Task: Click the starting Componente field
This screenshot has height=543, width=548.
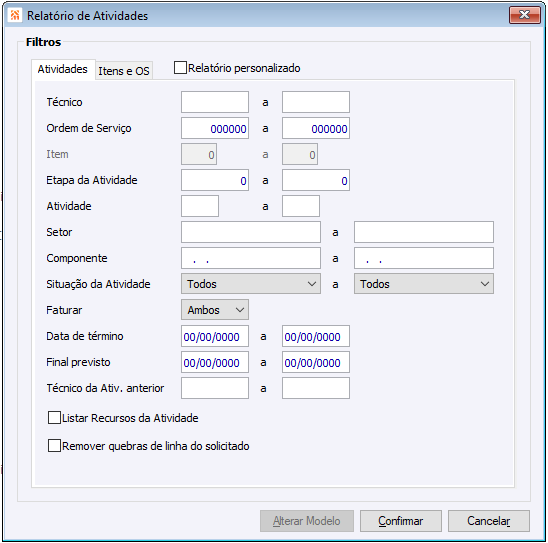Action: click(251, 258)
